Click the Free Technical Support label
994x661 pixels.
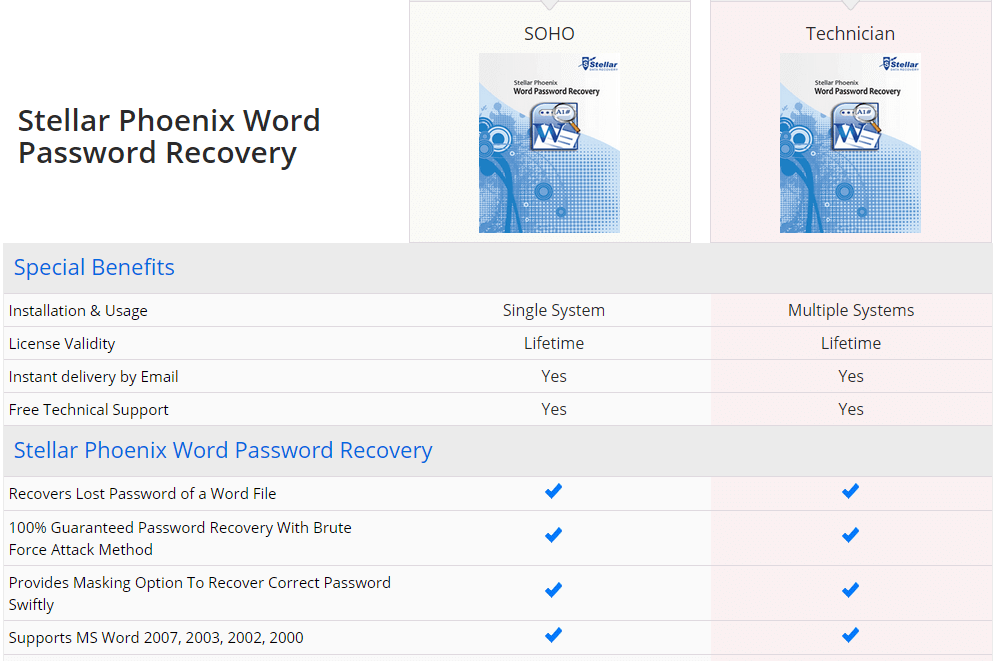[x=89, y=410]
